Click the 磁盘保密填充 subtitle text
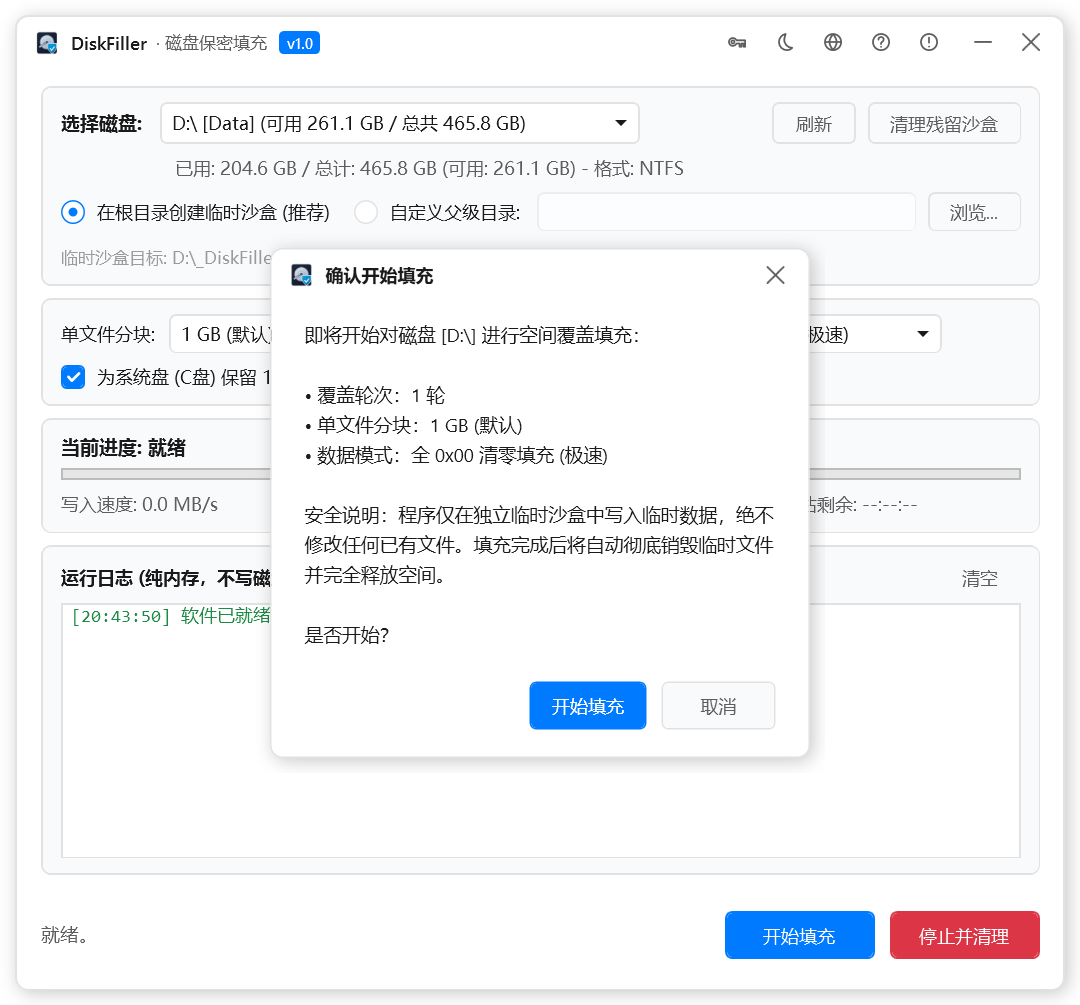The image size is (1080, 1005). click(x=216, y=43)
